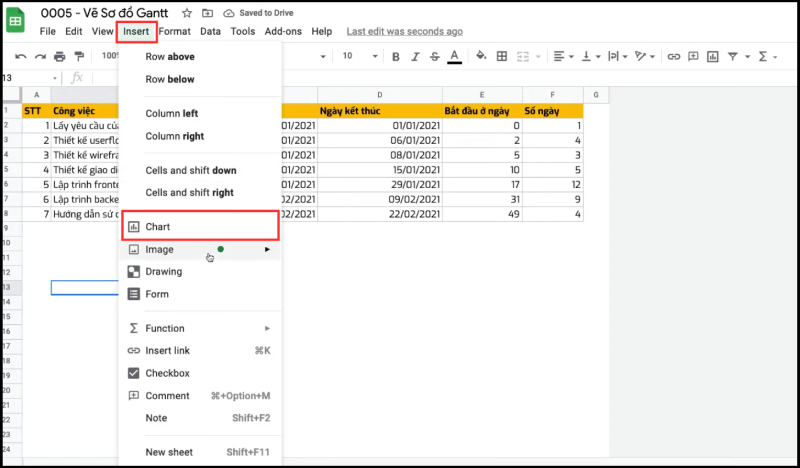Select Form in the Insert menu
800x468 pixels.
[x=200, y=294]
